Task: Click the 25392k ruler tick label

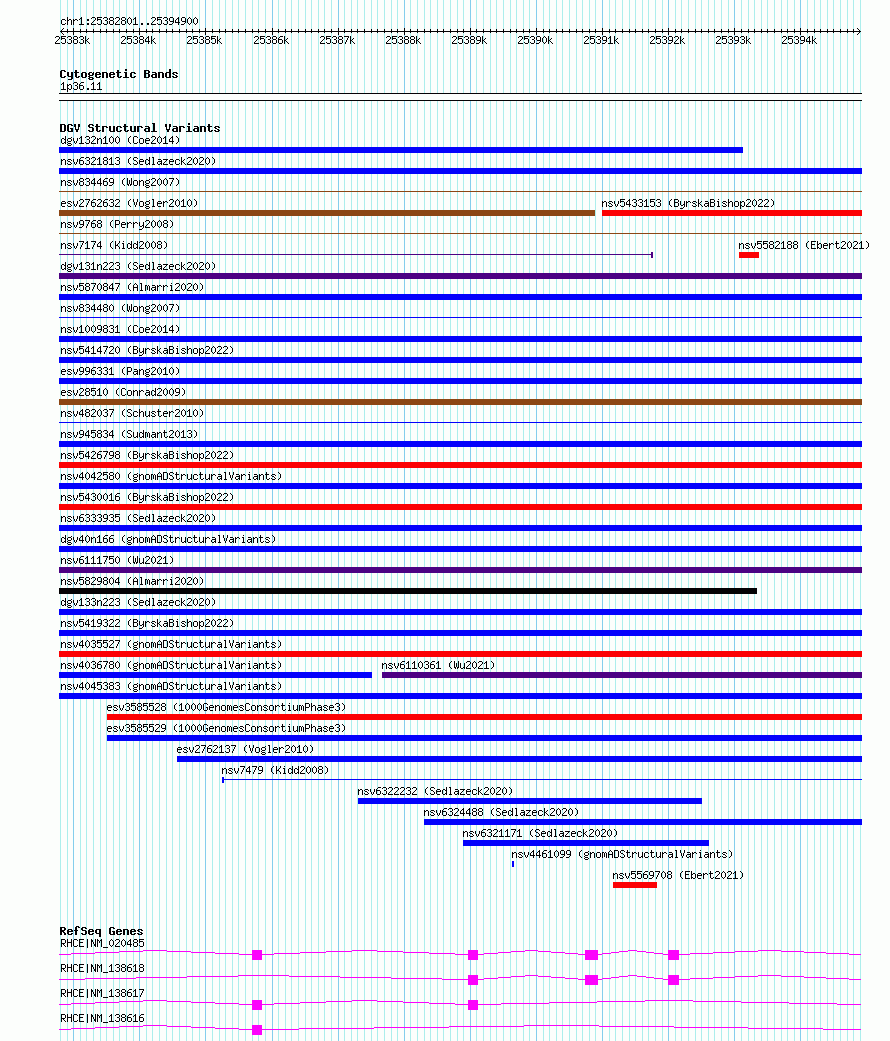Action: pyautogui.click(x=667, y=40)
